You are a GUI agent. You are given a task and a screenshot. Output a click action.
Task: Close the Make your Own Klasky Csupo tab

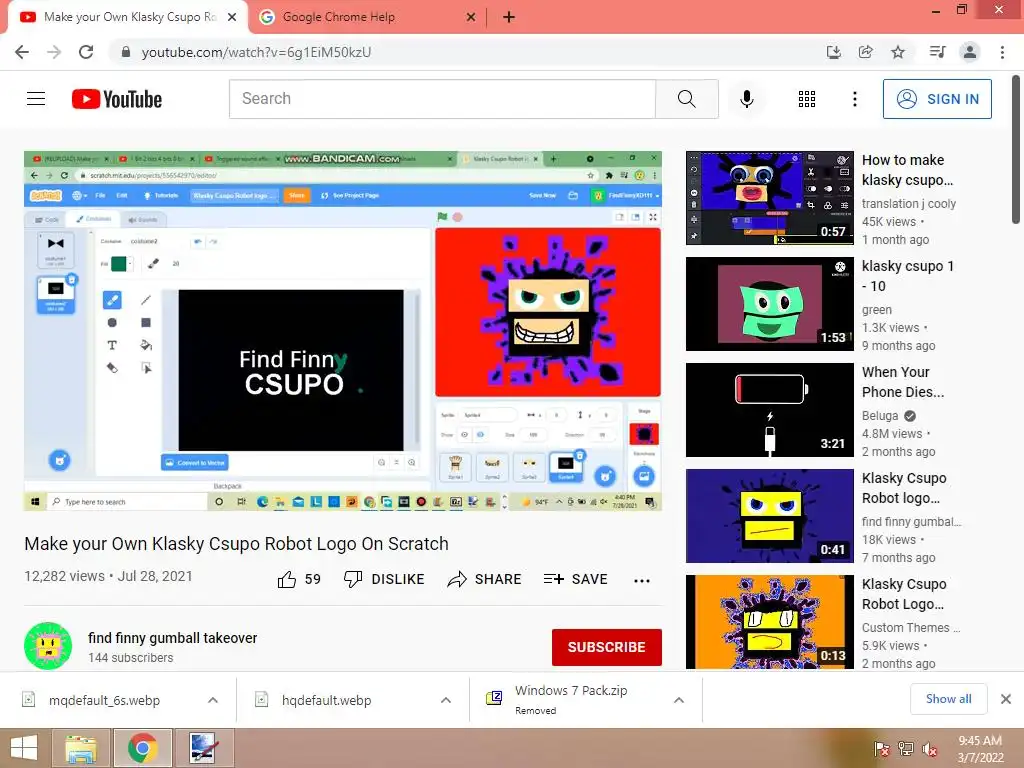tap(232, 17)
